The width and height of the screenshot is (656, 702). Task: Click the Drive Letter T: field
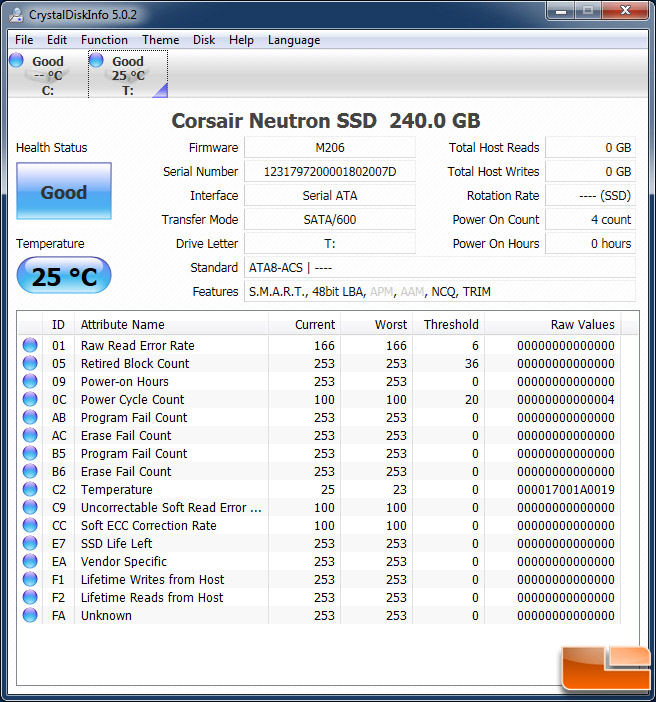(x=330, y=244)
